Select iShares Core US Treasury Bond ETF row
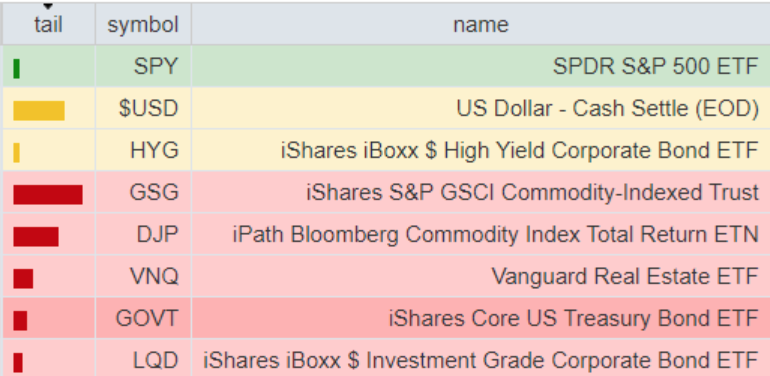The height and width of the screenshot is (376, 770). [385, 319]
